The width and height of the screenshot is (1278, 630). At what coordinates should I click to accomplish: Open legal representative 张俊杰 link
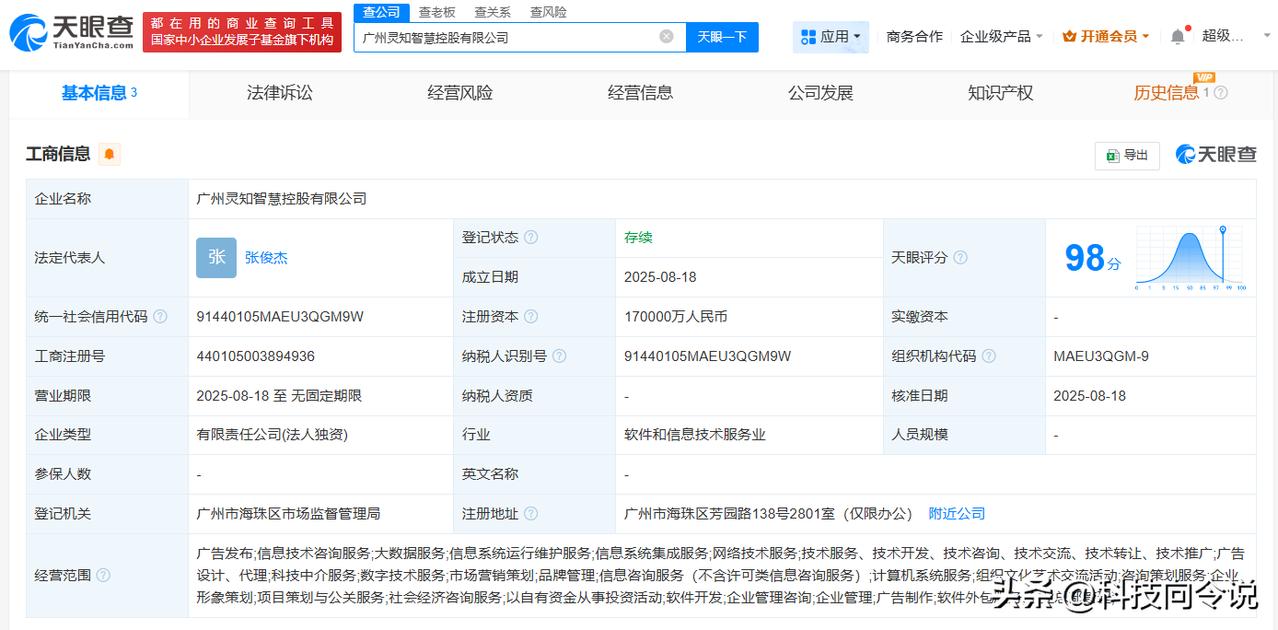click(266, 257)
